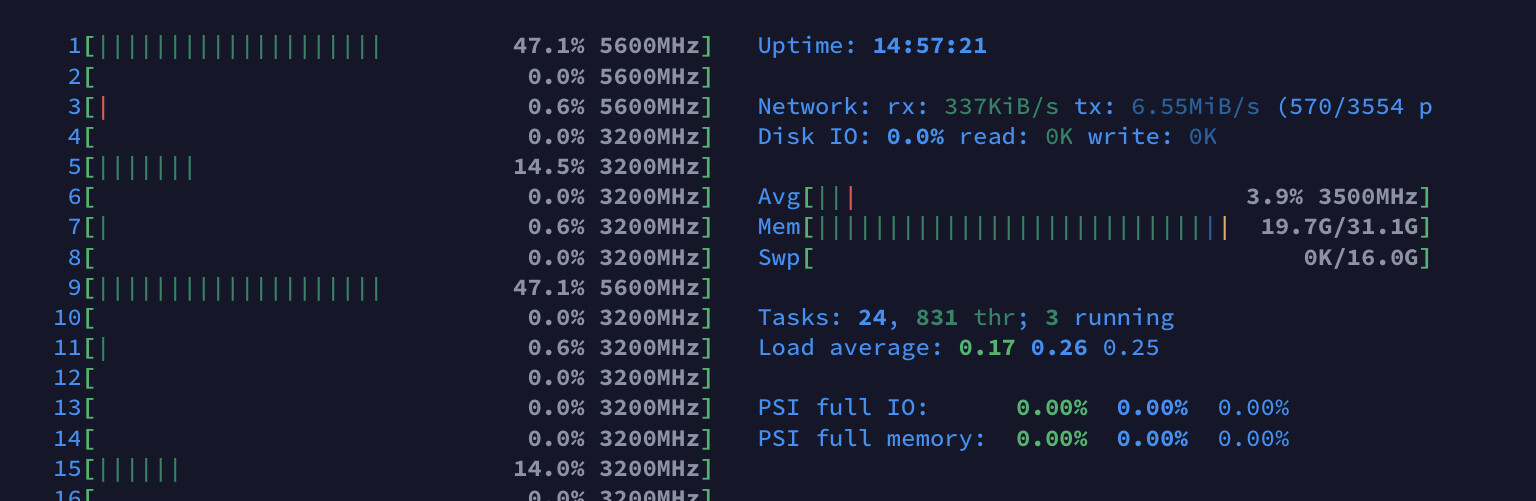Click the Swp meter bar
The width and height of the screenshot is (1536, 501).
[1094, 258]
